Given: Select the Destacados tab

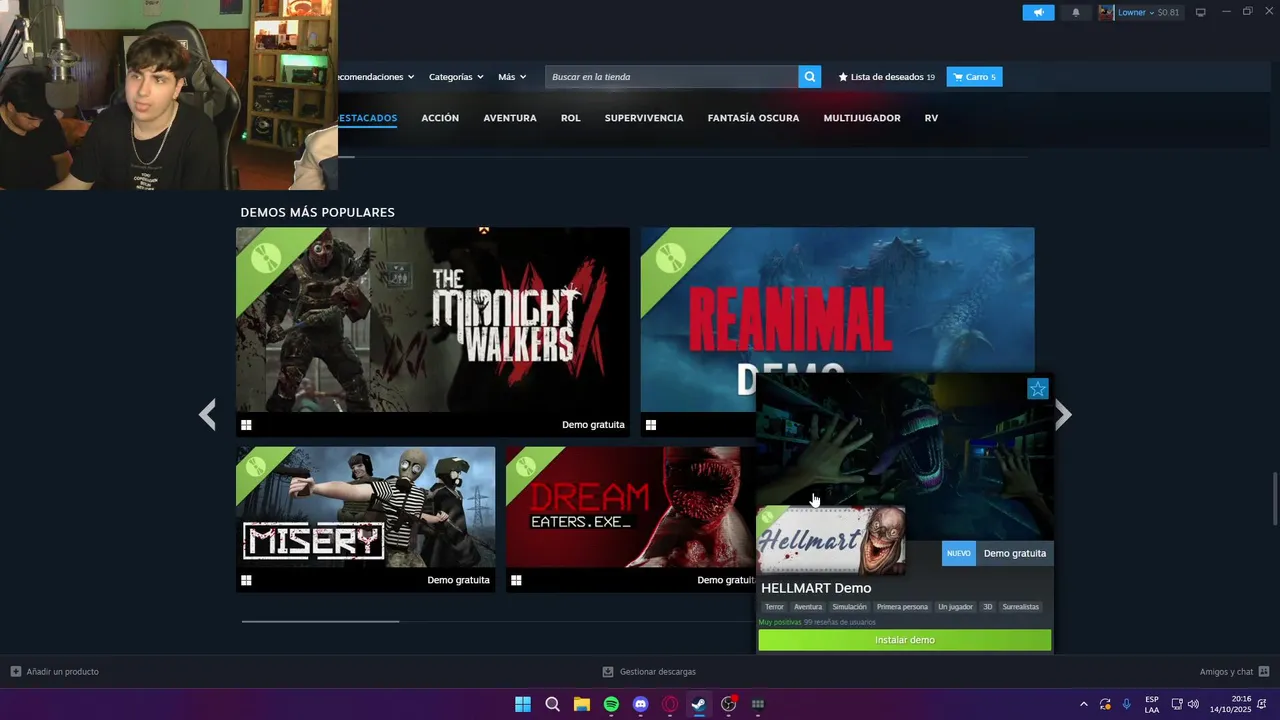Looking at the screenshot, I should pos(367,118).
